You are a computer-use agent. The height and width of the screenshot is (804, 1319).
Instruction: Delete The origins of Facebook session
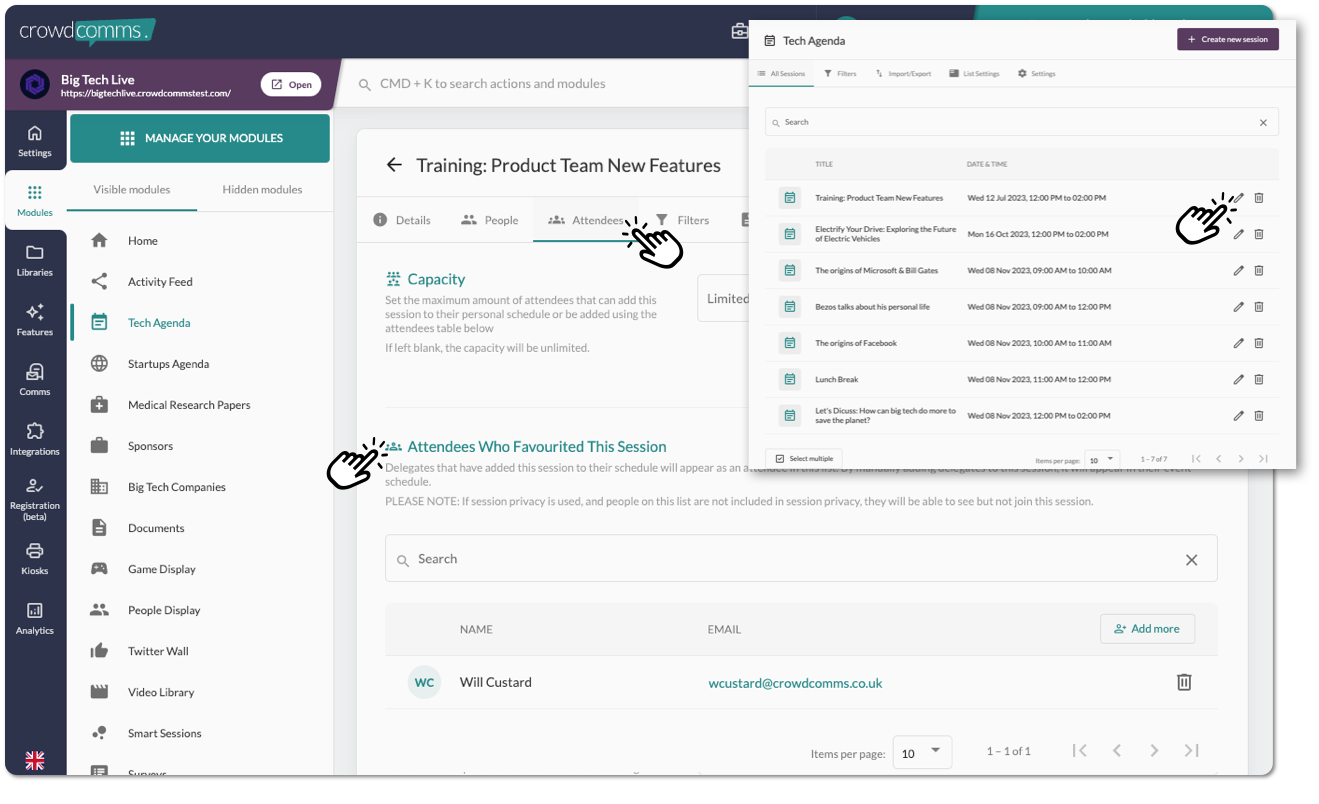1259,343
